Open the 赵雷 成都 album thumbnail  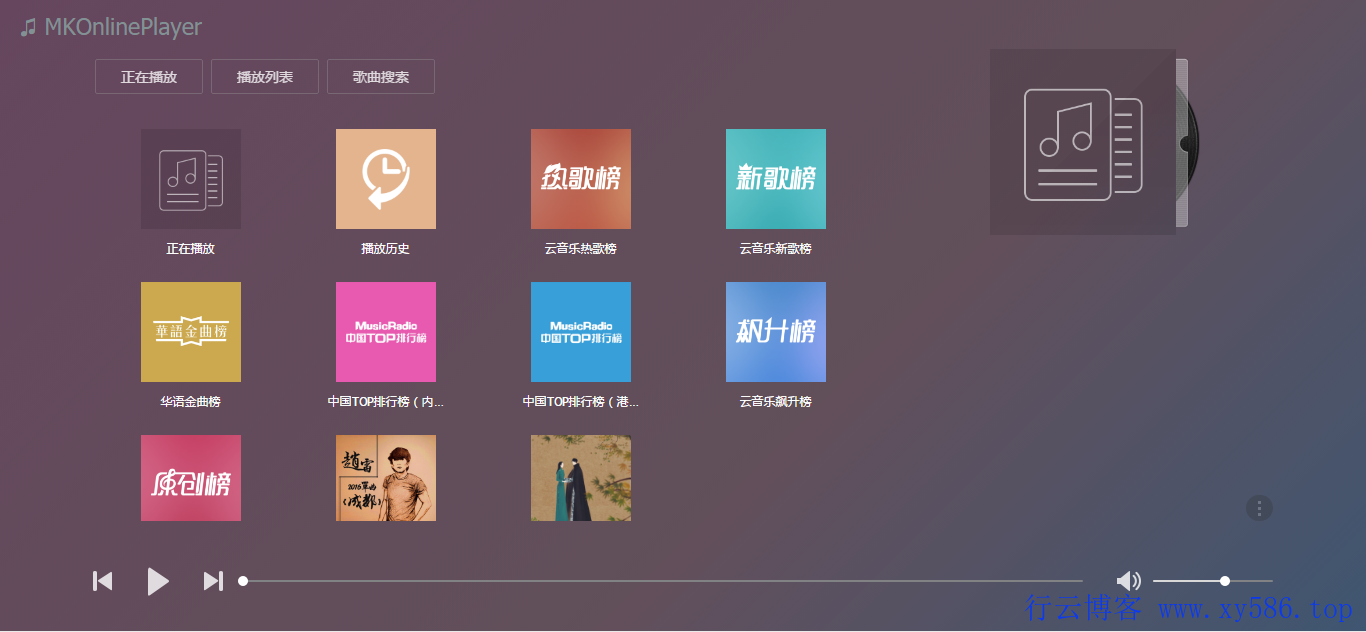coord(386,478)
